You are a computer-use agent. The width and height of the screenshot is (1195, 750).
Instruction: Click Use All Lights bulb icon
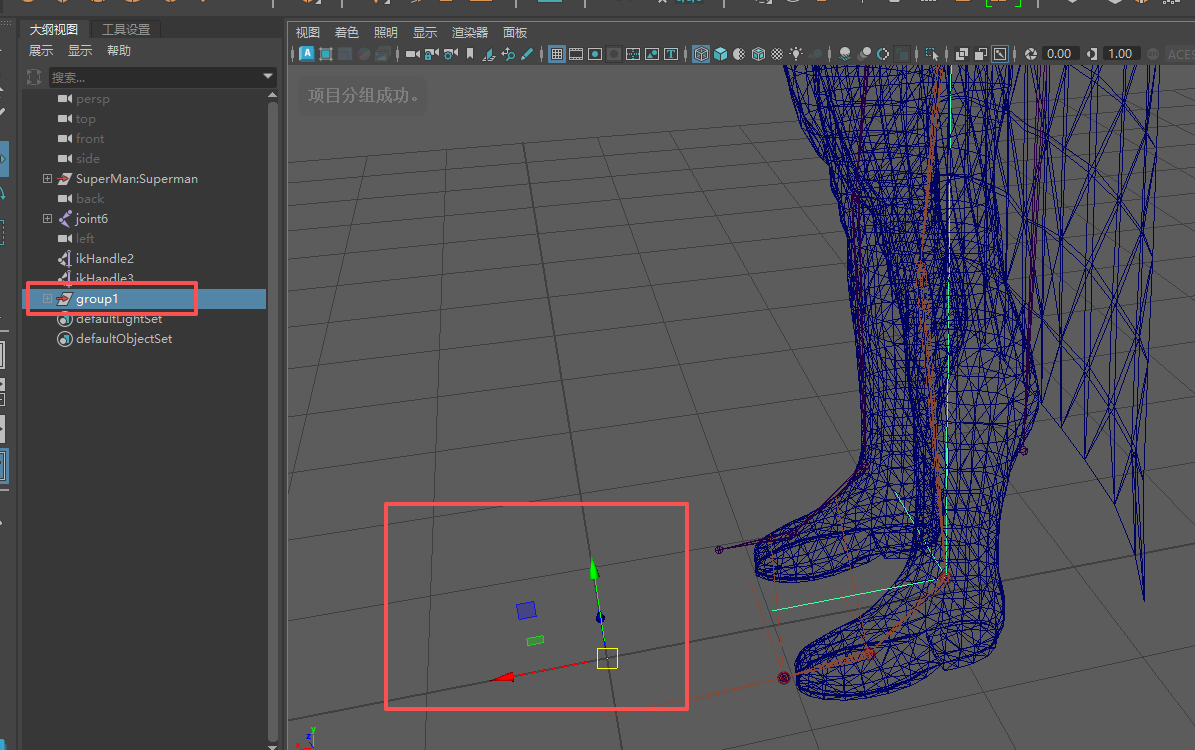796,53
